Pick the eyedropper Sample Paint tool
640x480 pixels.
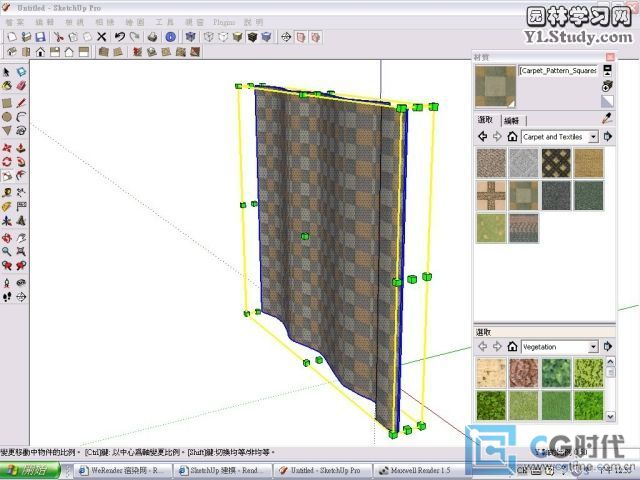point(607,119)
